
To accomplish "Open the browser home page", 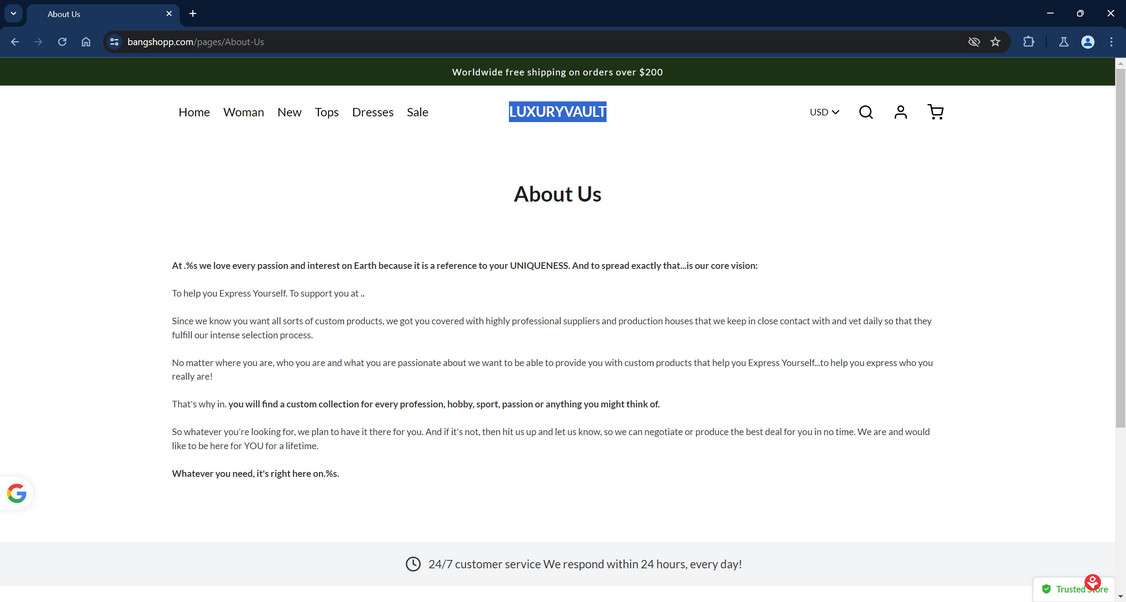I will tap(85, 42).
